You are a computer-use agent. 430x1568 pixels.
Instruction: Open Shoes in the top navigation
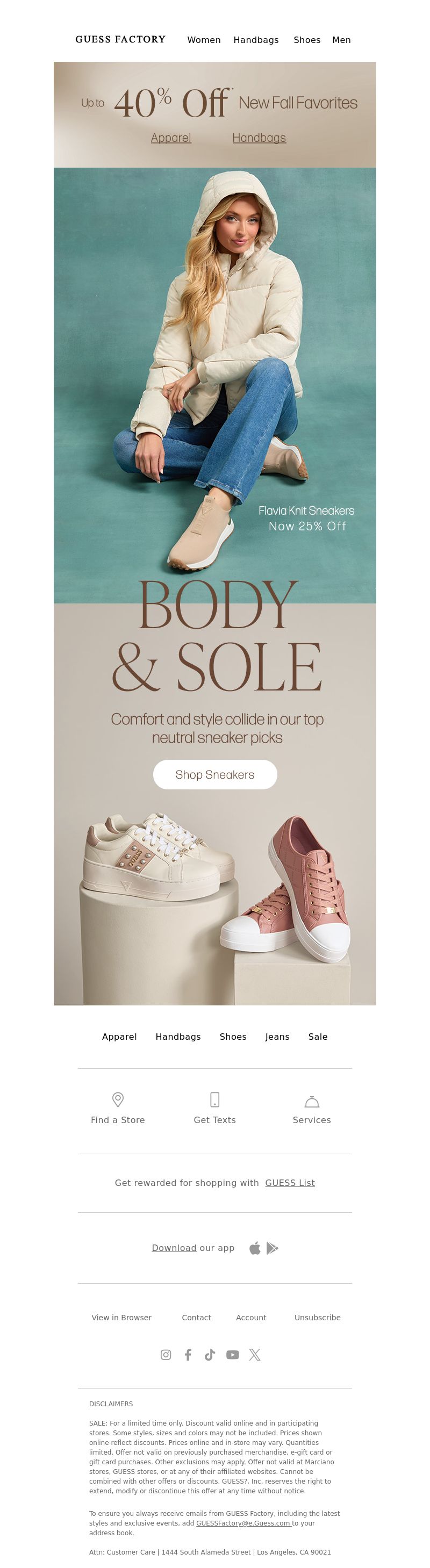click(307, 40)
